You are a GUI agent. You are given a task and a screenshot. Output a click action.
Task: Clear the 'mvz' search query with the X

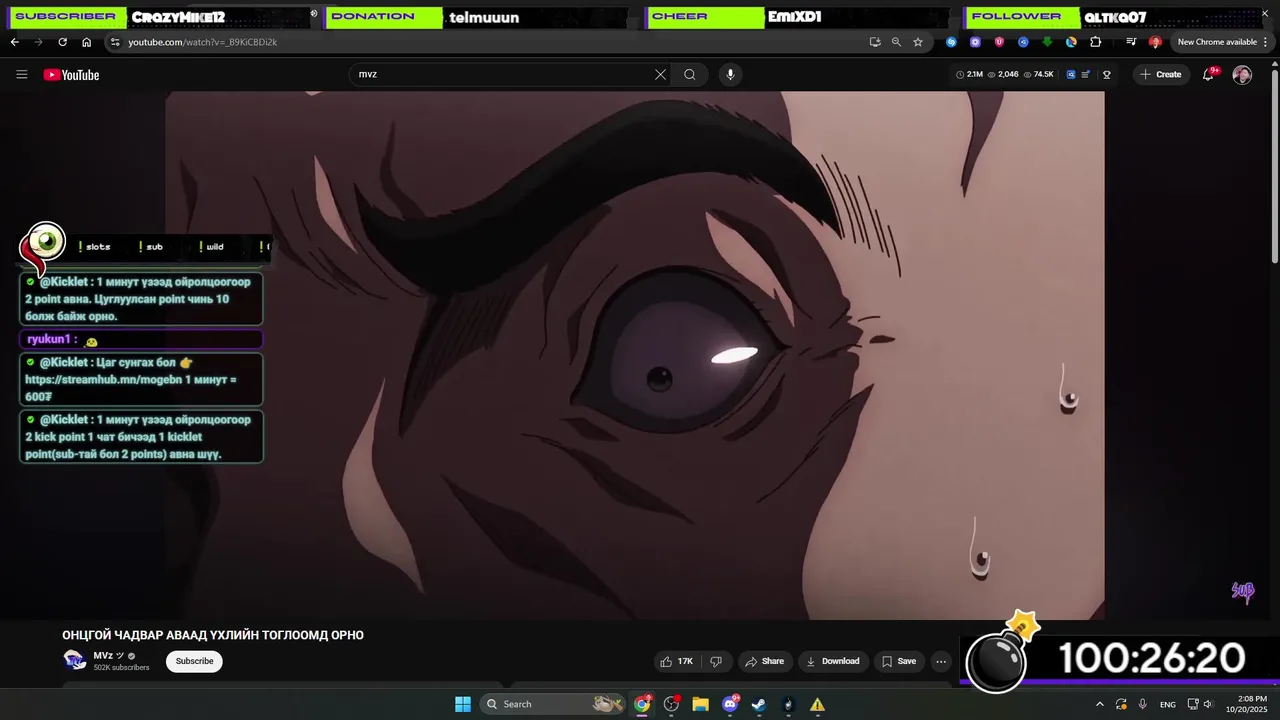(660, 75)
